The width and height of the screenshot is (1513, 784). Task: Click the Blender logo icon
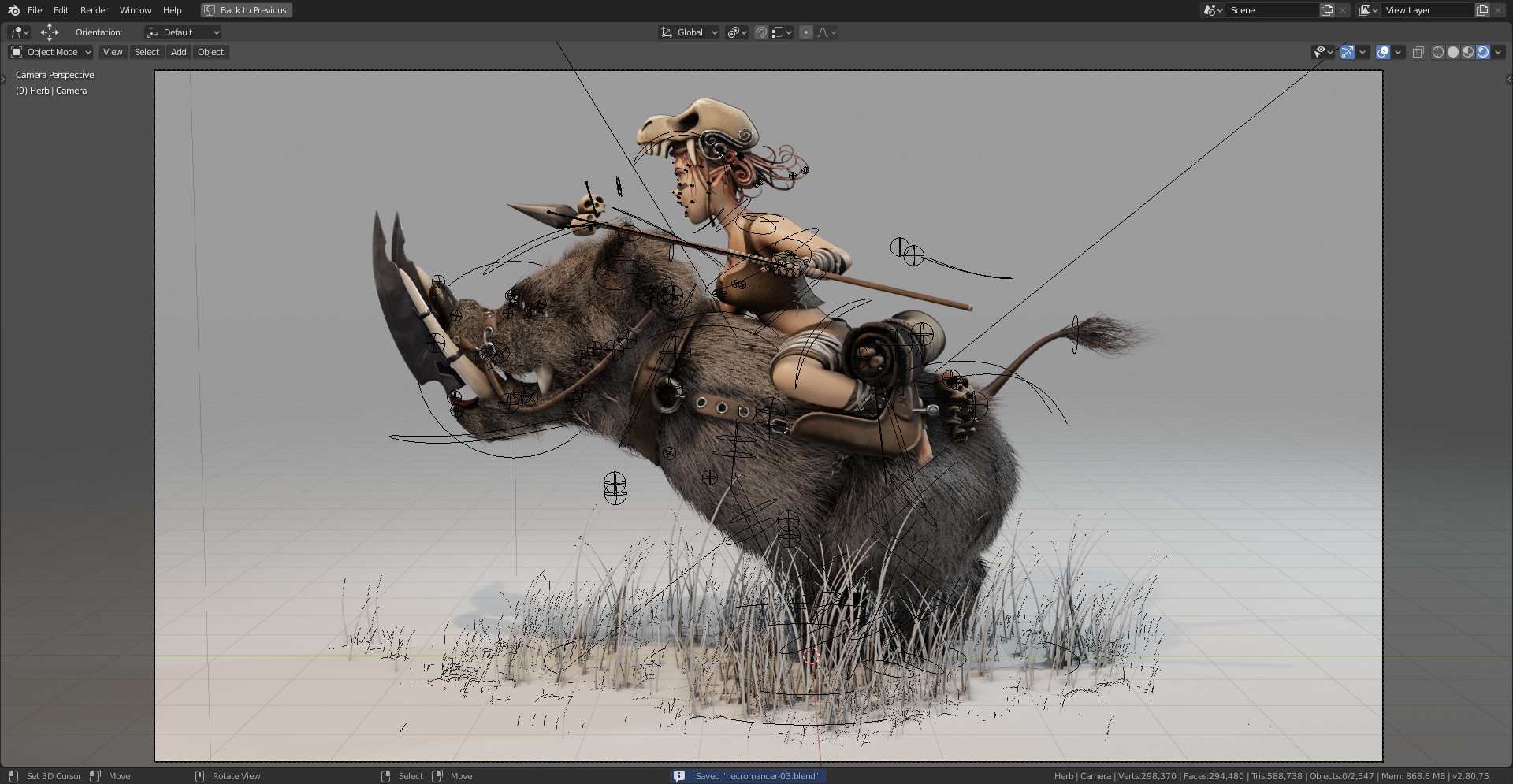pos(13,10)
